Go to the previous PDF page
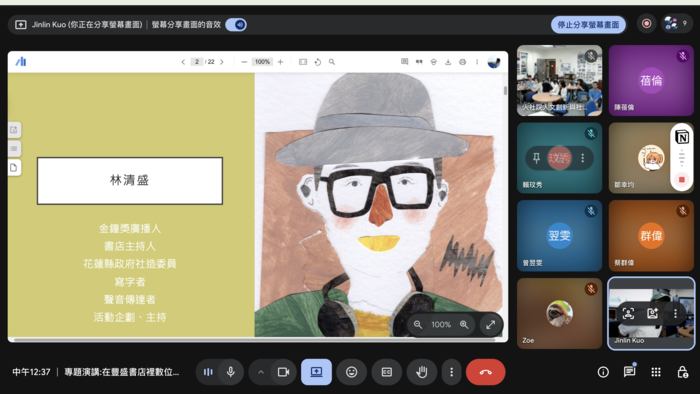This screenshot has height=394, width=700. click(183, 62)
